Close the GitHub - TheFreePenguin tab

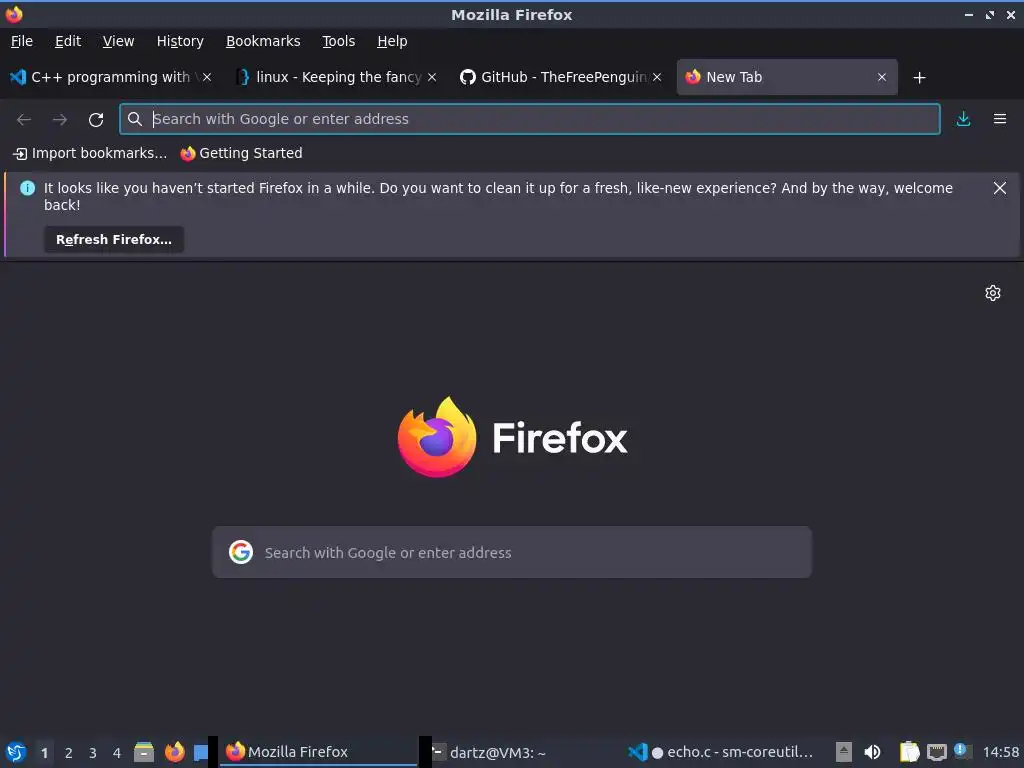click(657, 77)
